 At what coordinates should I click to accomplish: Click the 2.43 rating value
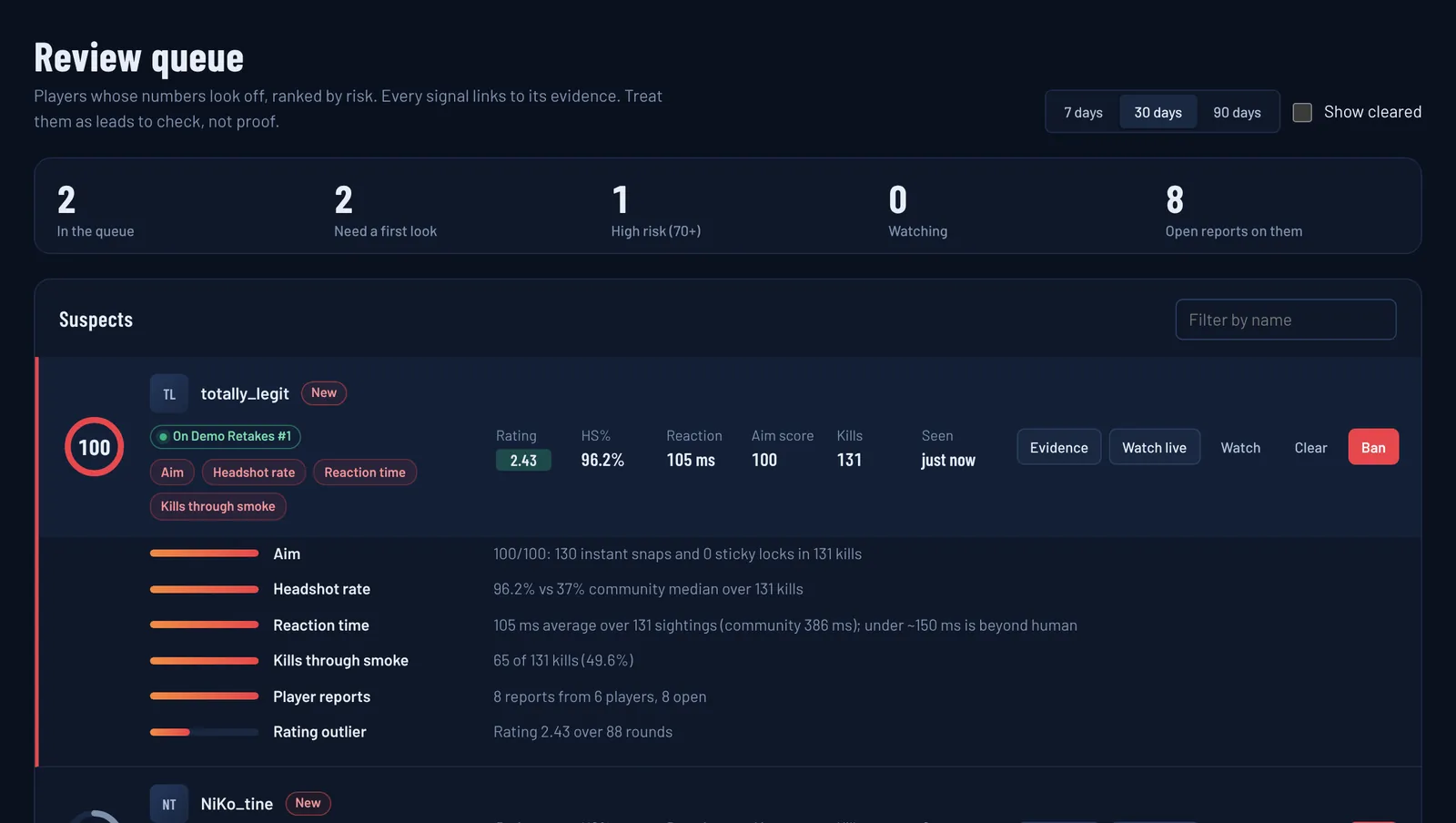[x=523, y=461]
